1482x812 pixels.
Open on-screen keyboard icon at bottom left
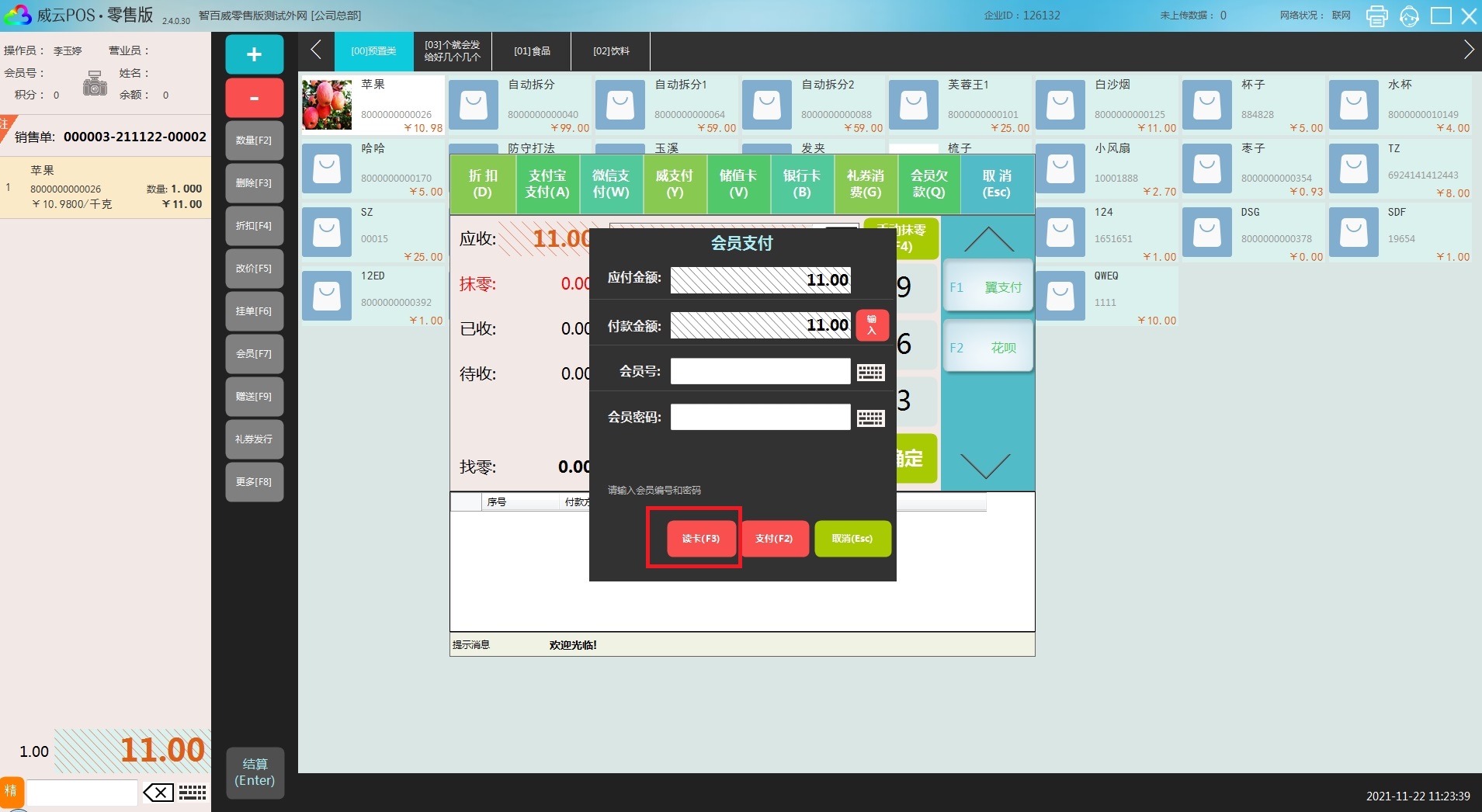193,793
